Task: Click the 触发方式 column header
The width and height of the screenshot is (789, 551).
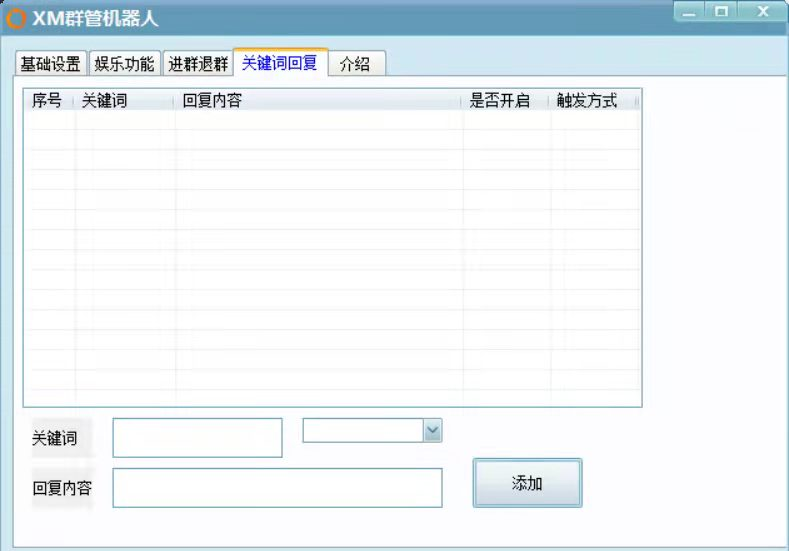Action: click(x=593, y=100)
